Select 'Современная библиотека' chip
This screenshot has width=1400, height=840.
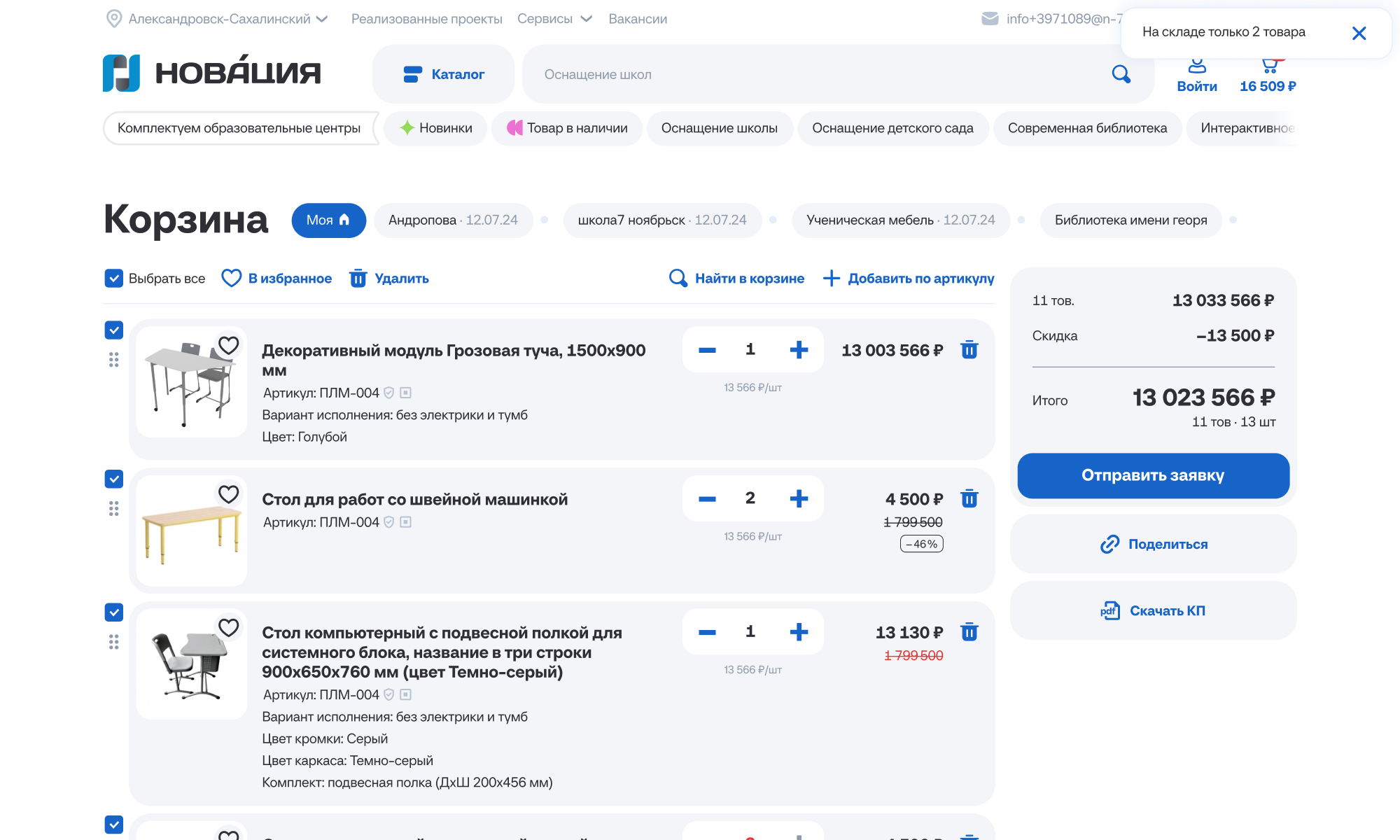pos(1087,128)
